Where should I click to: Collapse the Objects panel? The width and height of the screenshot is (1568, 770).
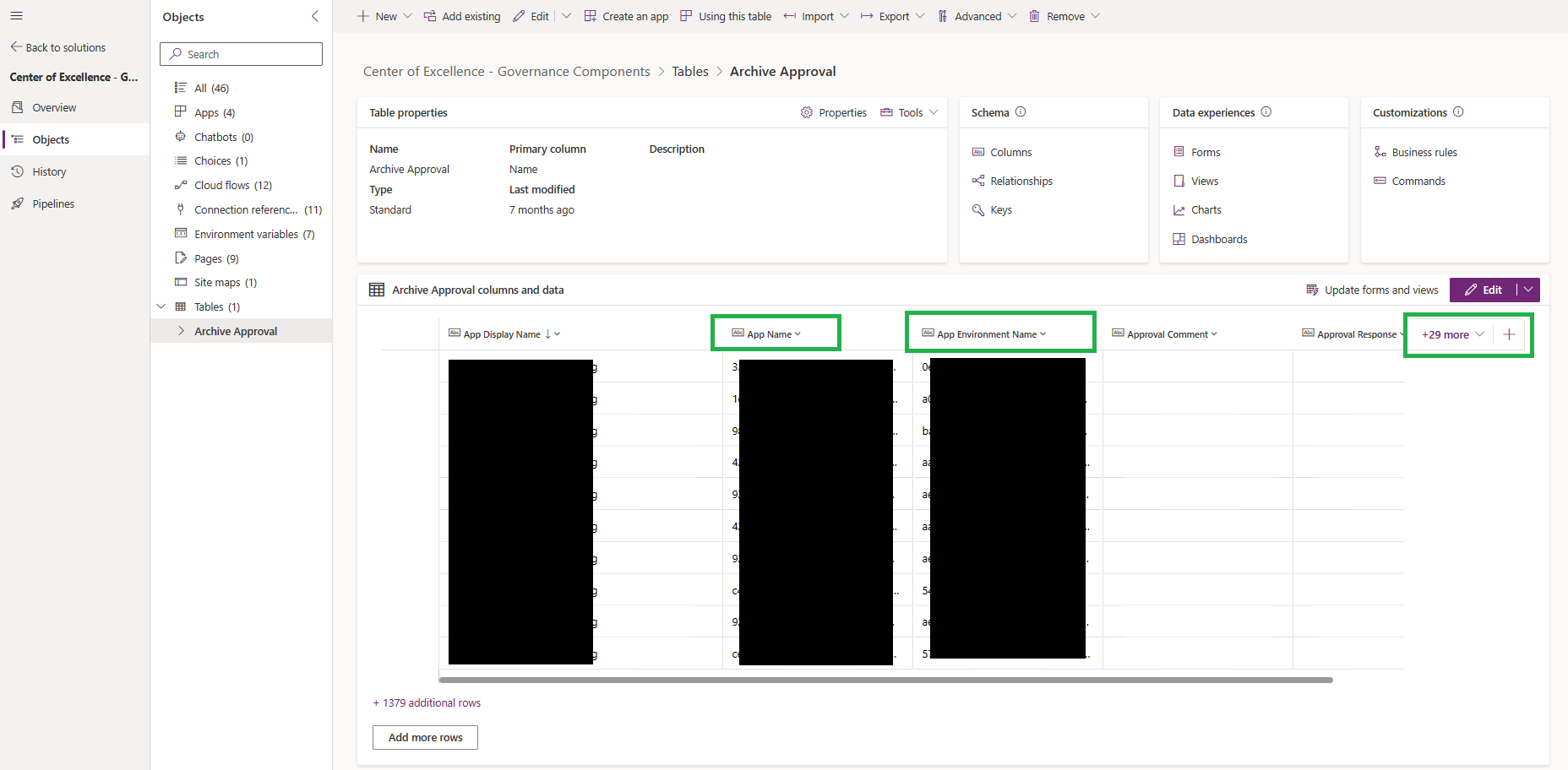(315, 15)
